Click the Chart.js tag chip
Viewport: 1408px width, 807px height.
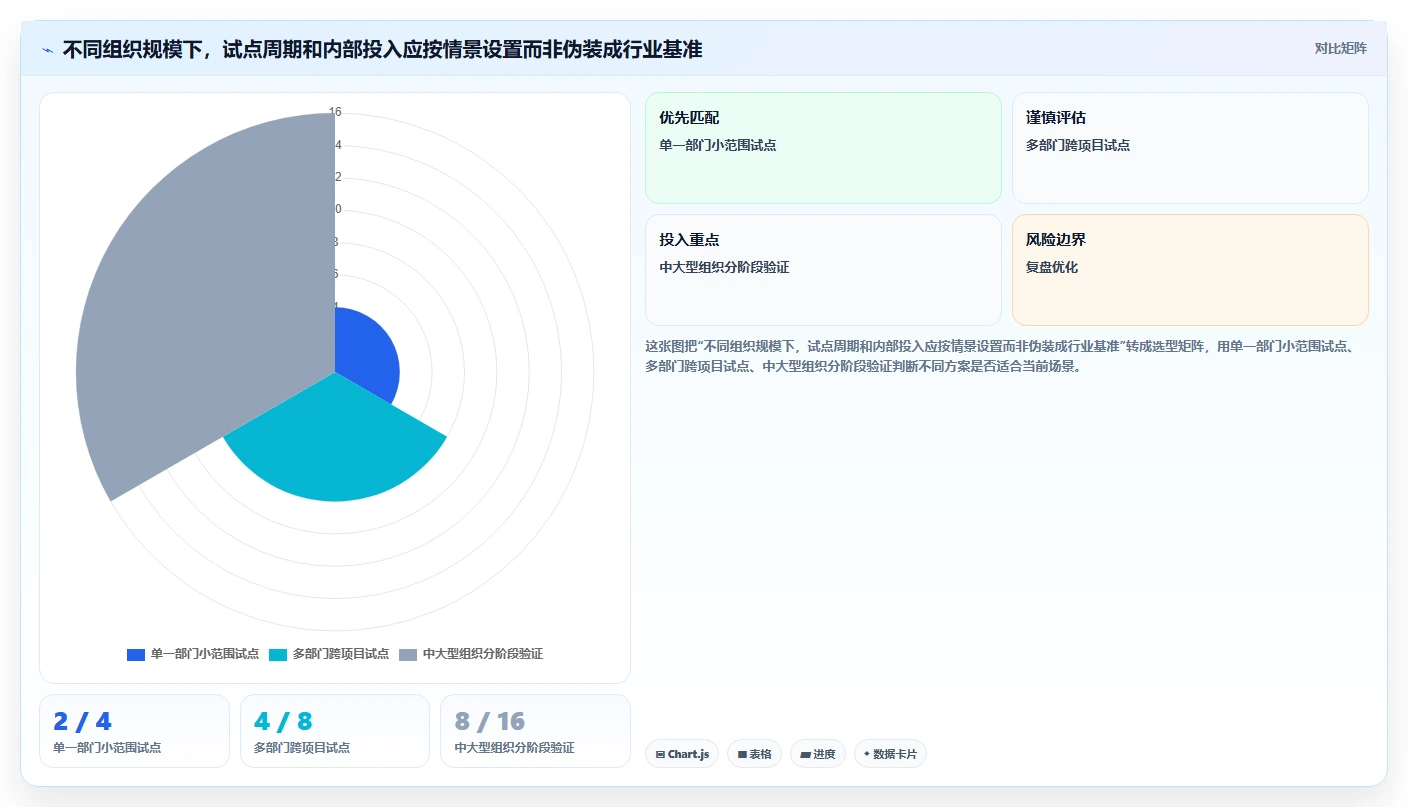pos(682,754)
